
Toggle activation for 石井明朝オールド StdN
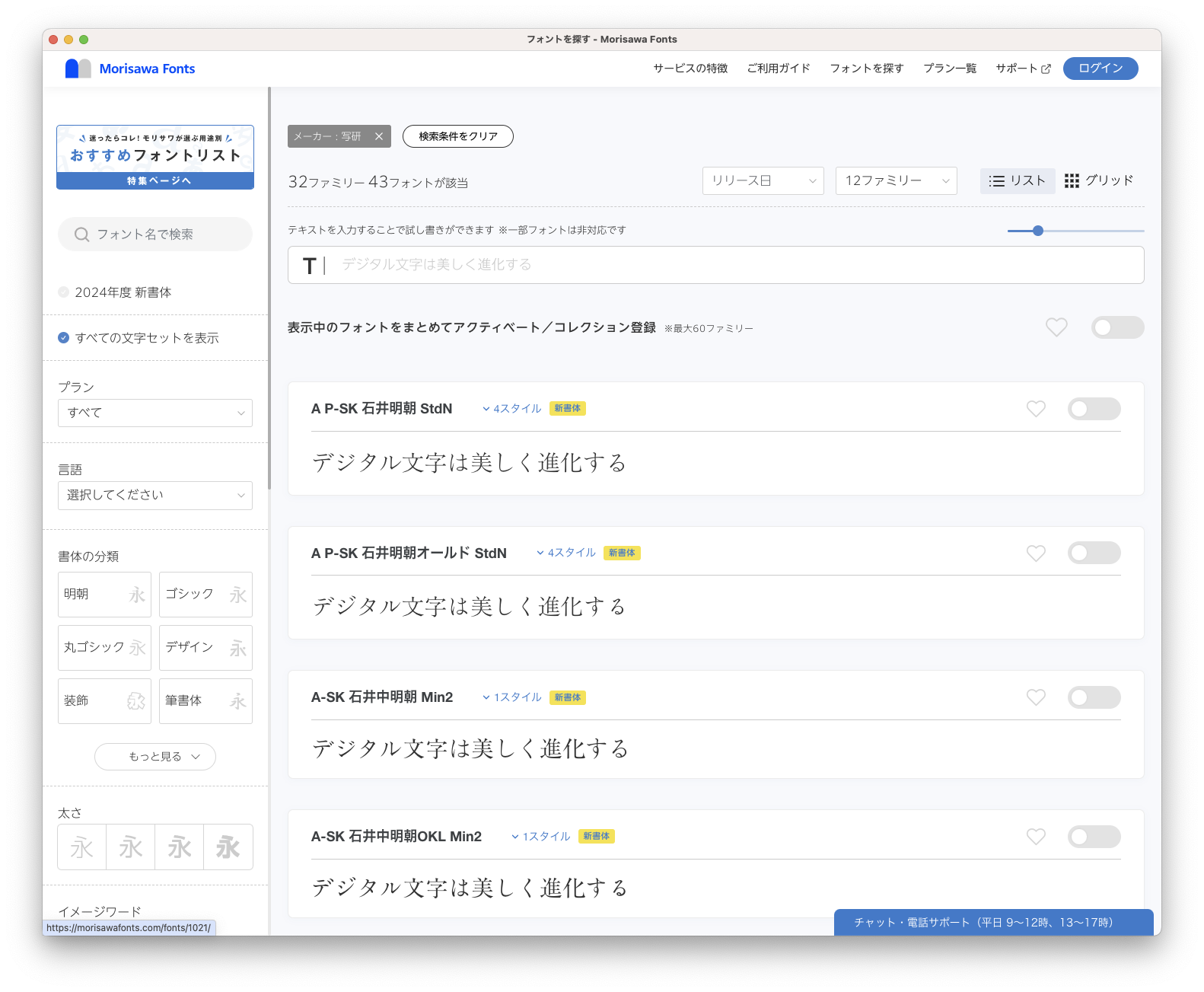click(1094, 553)
